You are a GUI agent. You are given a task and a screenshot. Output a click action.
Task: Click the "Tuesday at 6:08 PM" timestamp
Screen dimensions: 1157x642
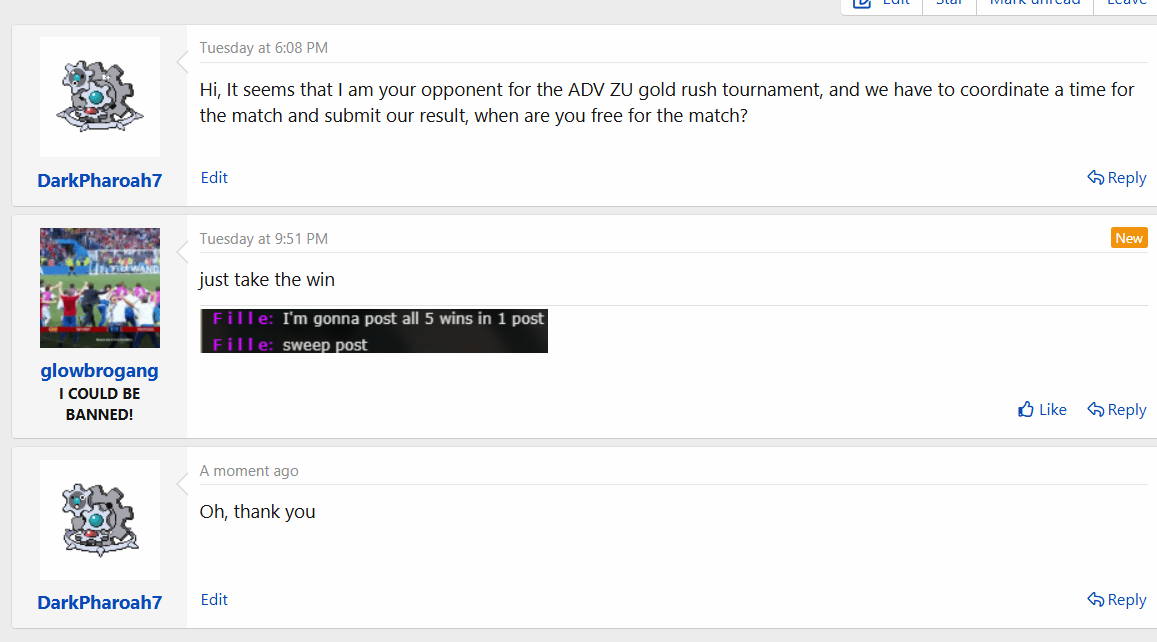click(263, 48)
